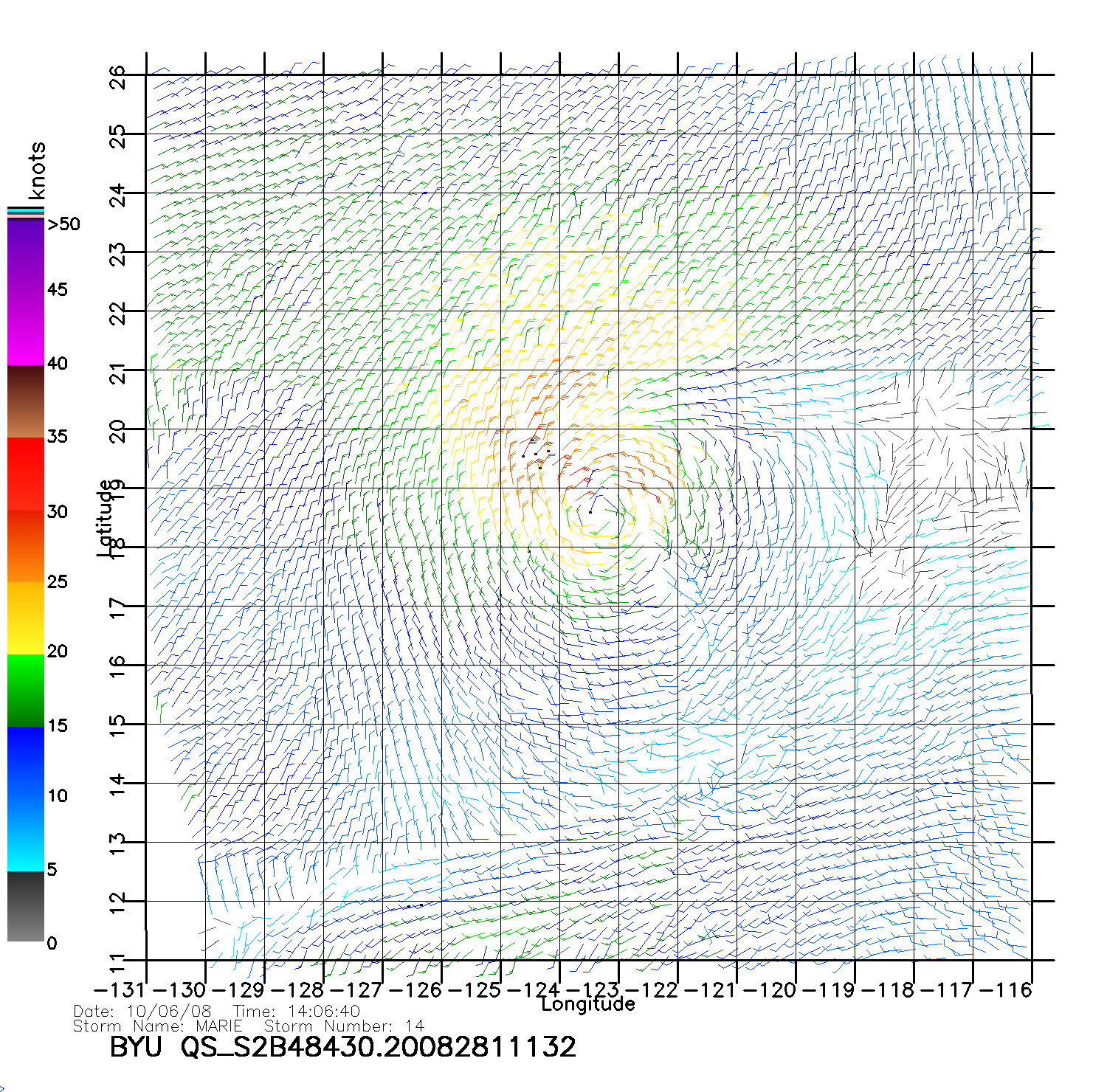Screen dimensions: 1107x1092
Task: Click the ">50" legend value label
Action: point(63,224)
